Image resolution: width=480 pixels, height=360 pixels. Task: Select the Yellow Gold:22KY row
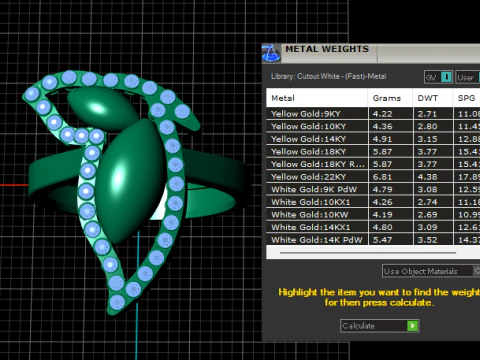point(373,177)
